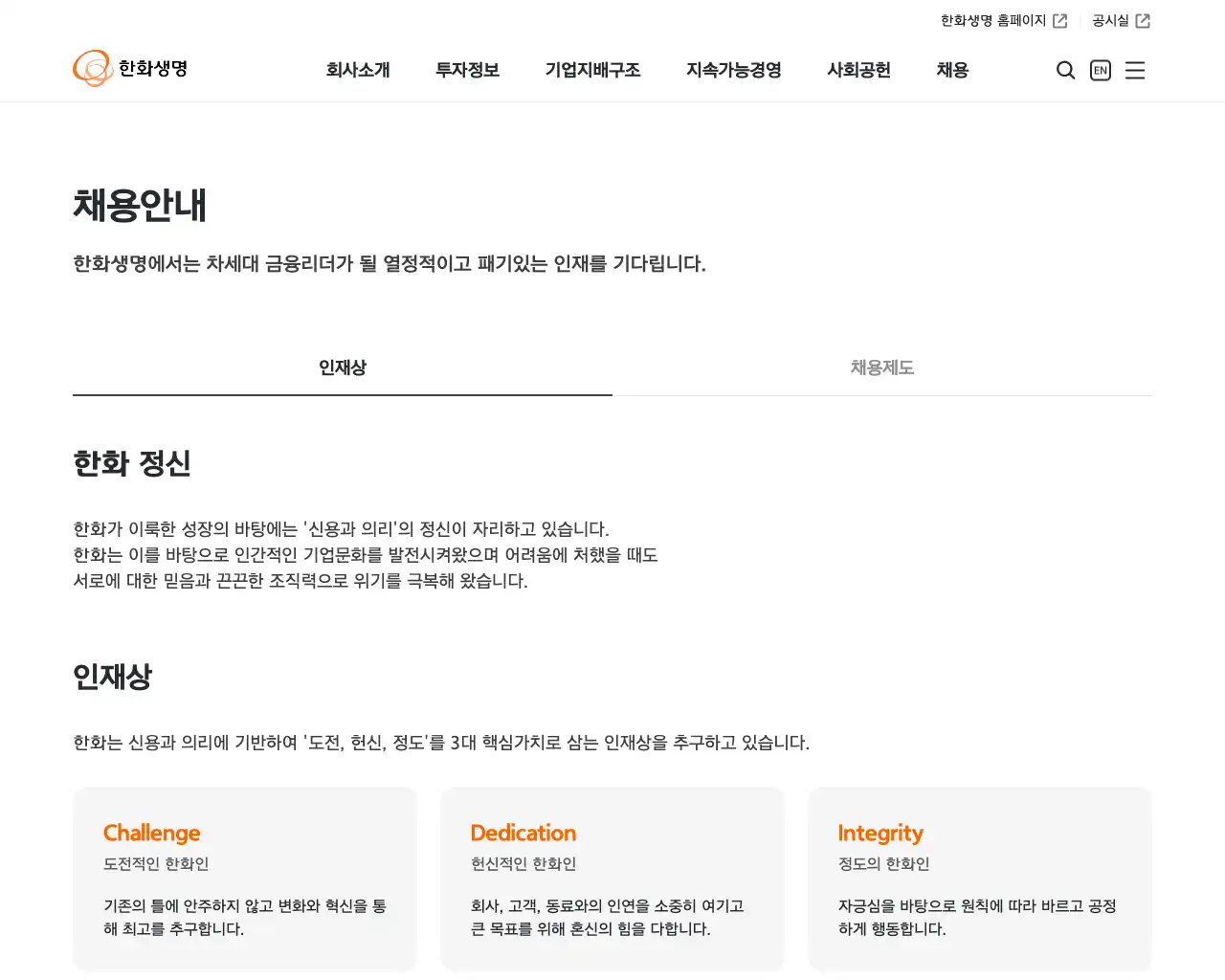Open the 지속가능경영 menu
Screen dimensions: 1225x980
pos(733,70)
